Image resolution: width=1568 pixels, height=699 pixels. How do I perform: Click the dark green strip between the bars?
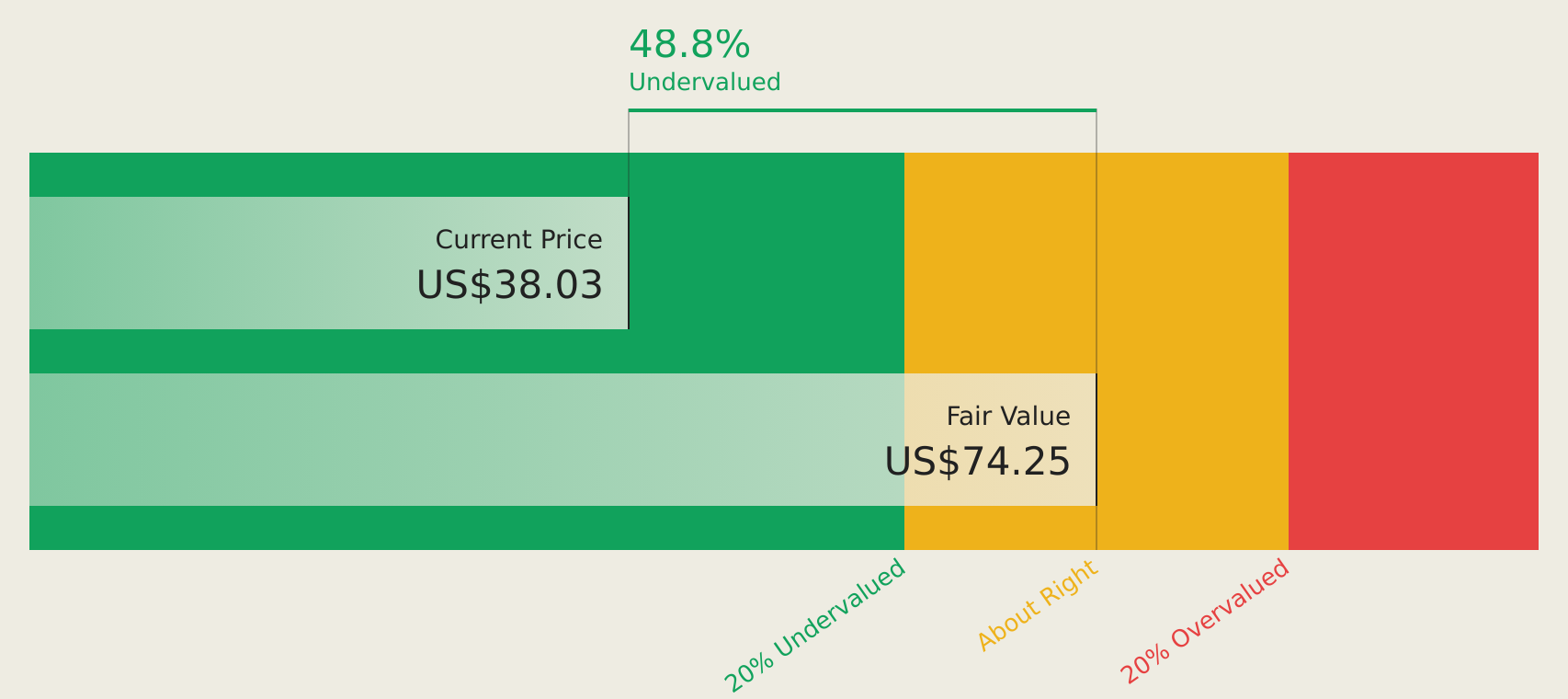click(x=467, y=351)
